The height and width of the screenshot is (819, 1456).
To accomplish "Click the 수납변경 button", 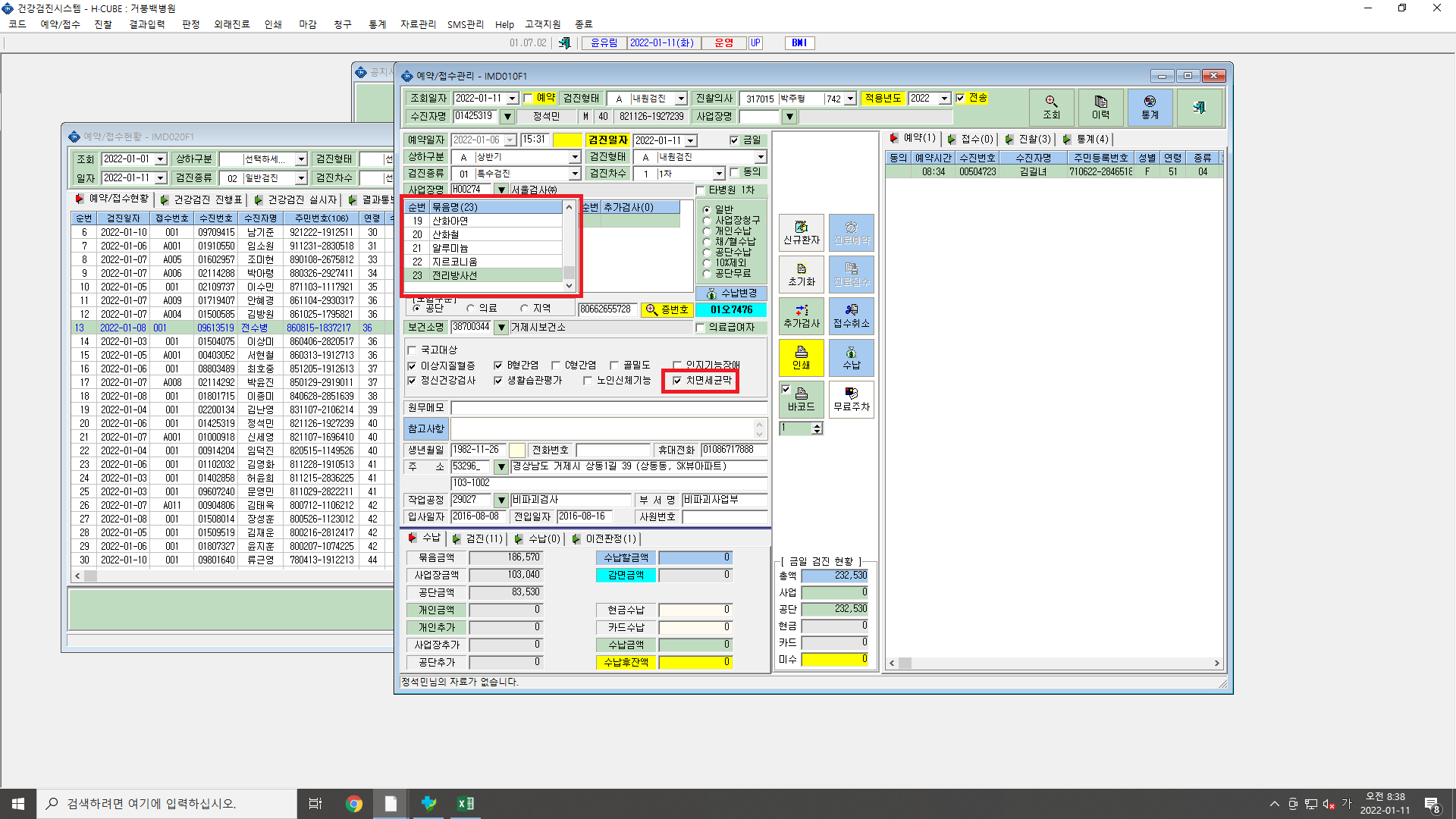I will coord(731,293).
